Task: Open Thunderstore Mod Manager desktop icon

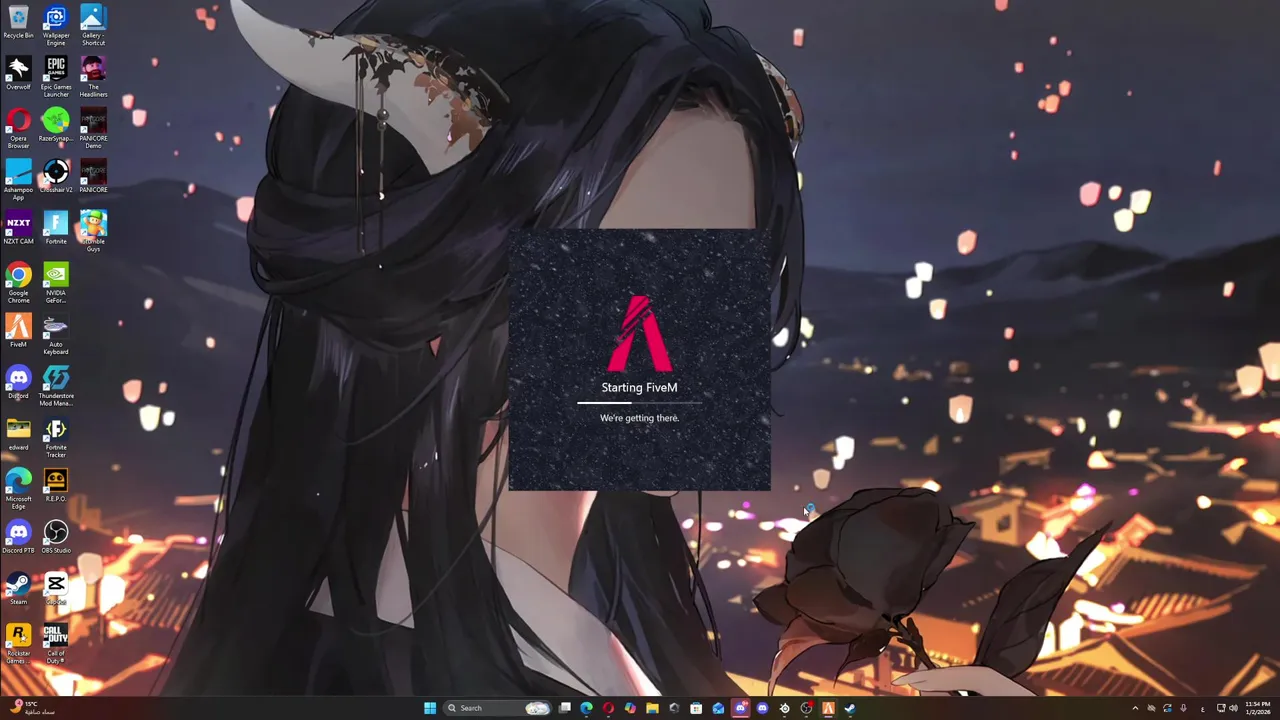Action: point(56,386)
